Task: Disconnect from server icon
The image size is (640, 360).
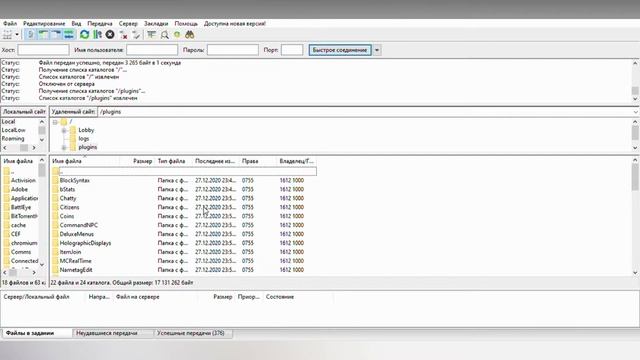Action: (123, 35)
